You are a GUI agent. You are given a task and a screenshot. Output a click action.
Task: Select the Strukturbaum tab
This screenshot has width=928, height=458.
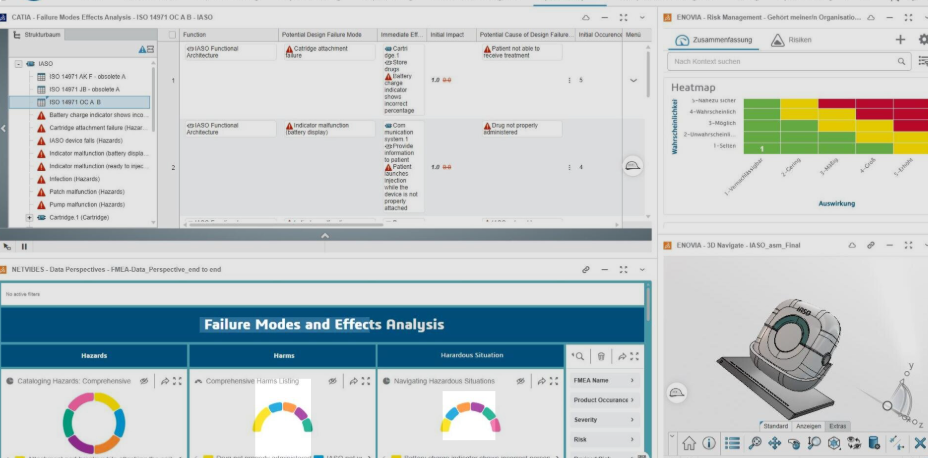tap(37, 35)
